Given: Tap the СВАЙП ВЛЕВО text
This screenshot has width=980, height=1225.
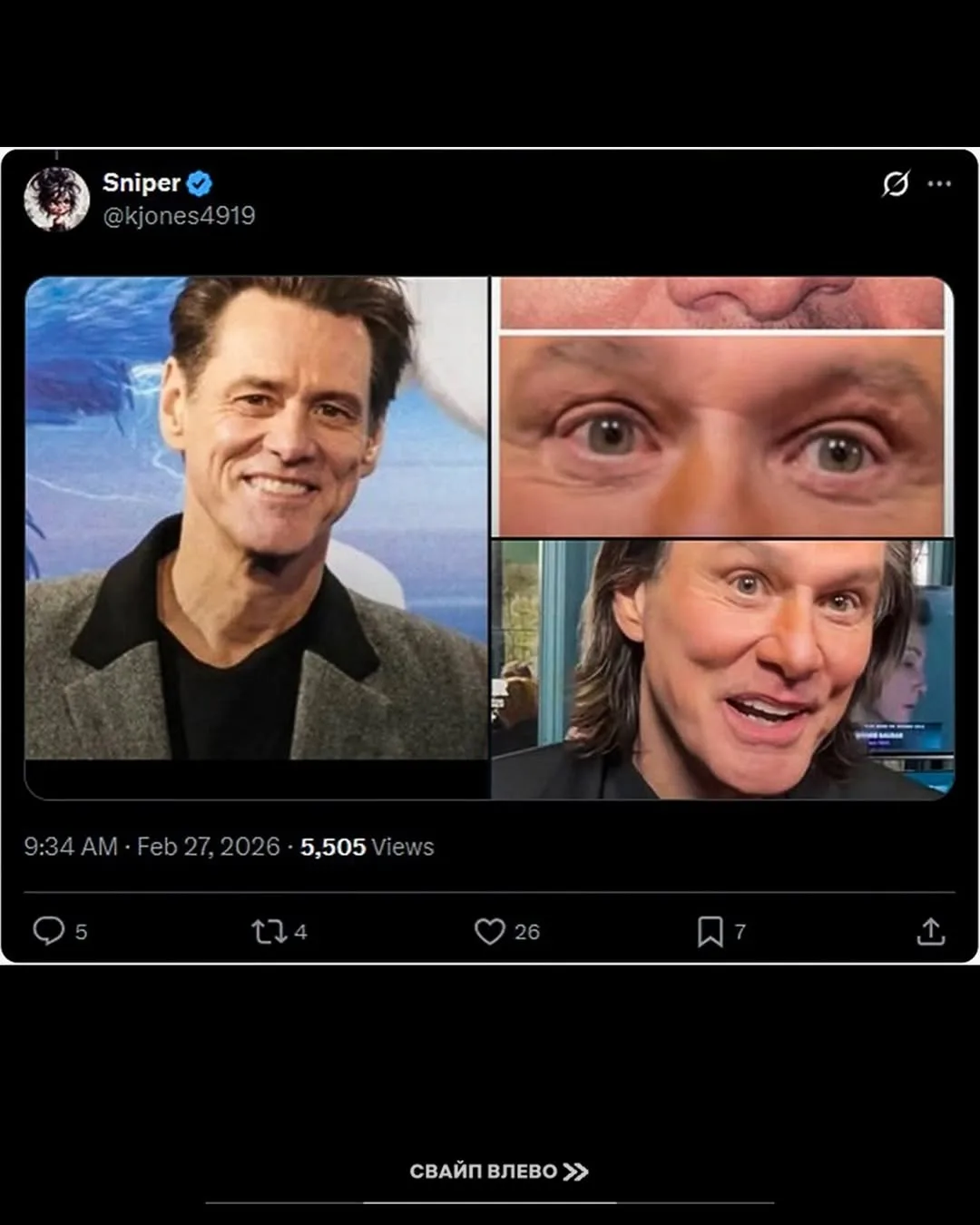Looking at the screenshot, I should 483,1171.
